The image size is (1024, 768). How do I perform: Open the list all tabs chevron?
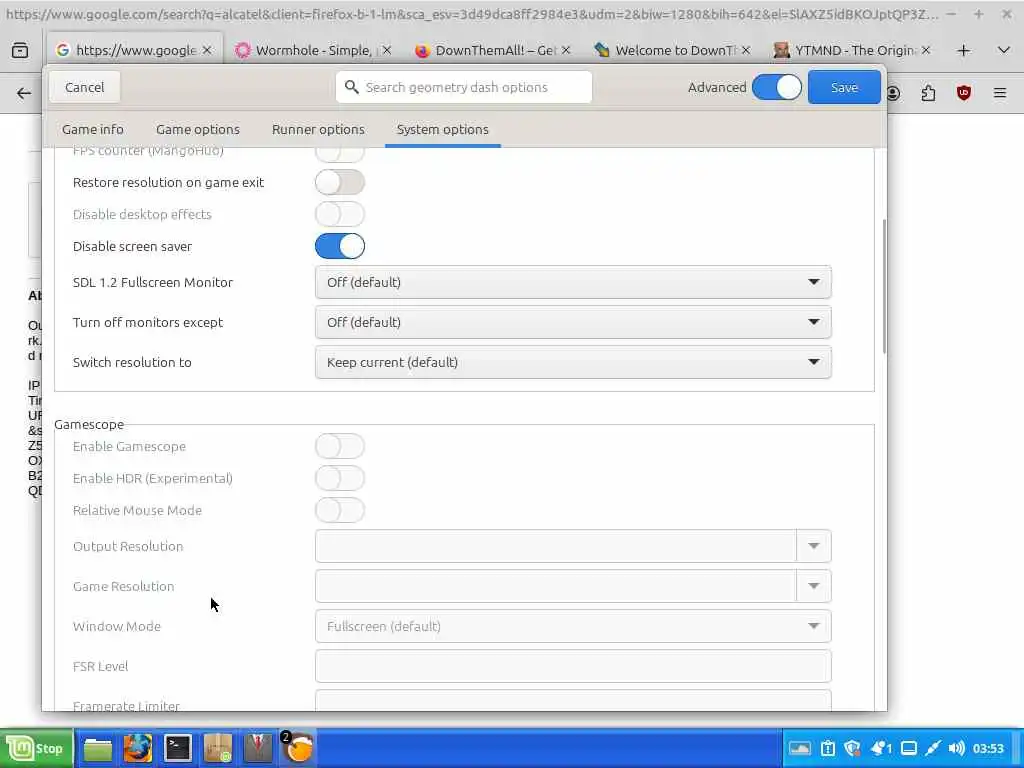(1004, 50)
